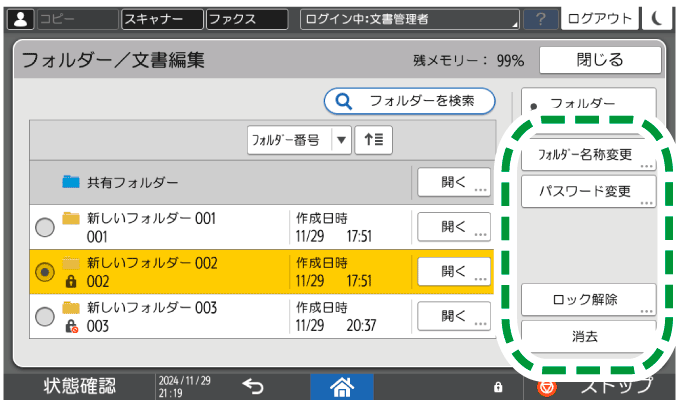
Task: Click 閉じる to close the folder editor
Action: pos(600,60)
